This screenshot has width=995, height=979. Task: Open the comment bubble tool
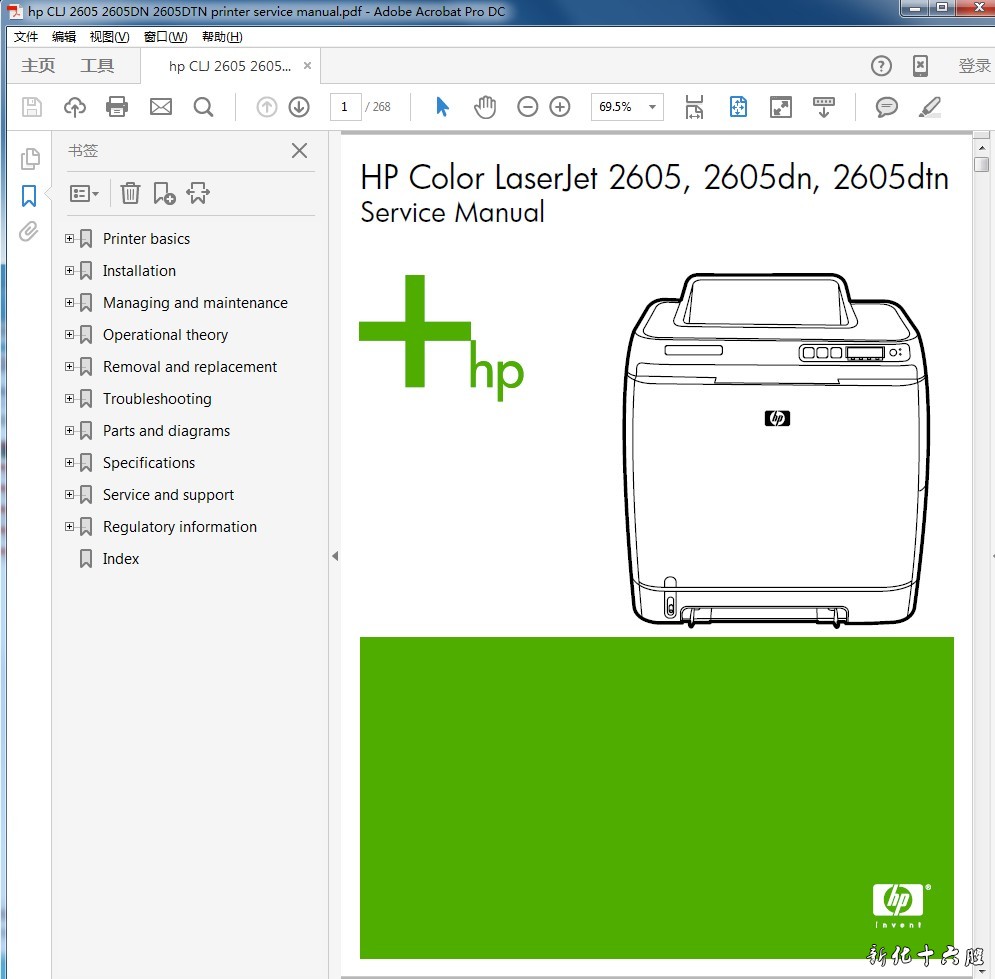coord(886,107)
